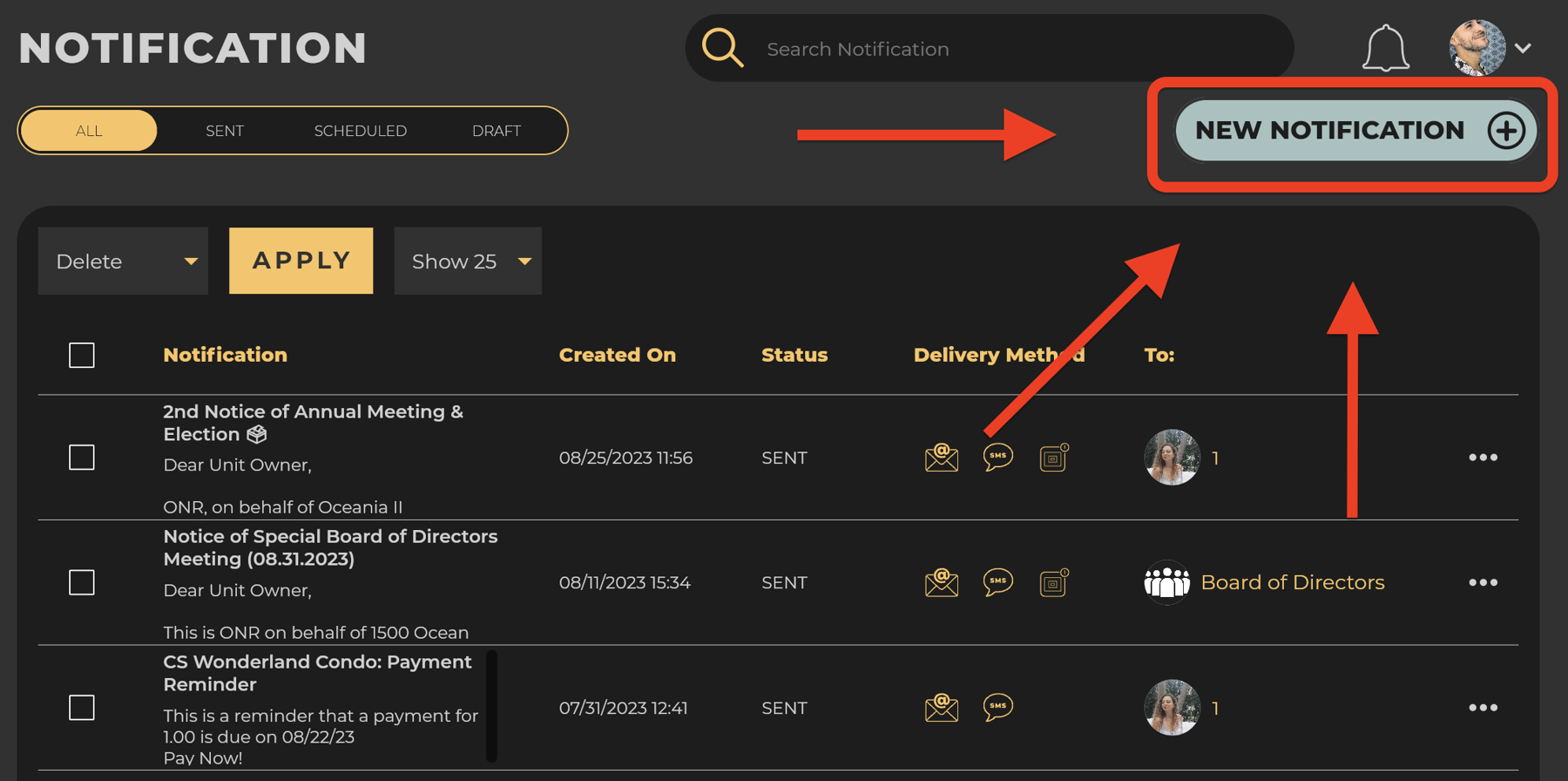Create a NEW NOTIFICATION
Viewport: 1568px width, 781px height.
click(x=1353, y=130)
